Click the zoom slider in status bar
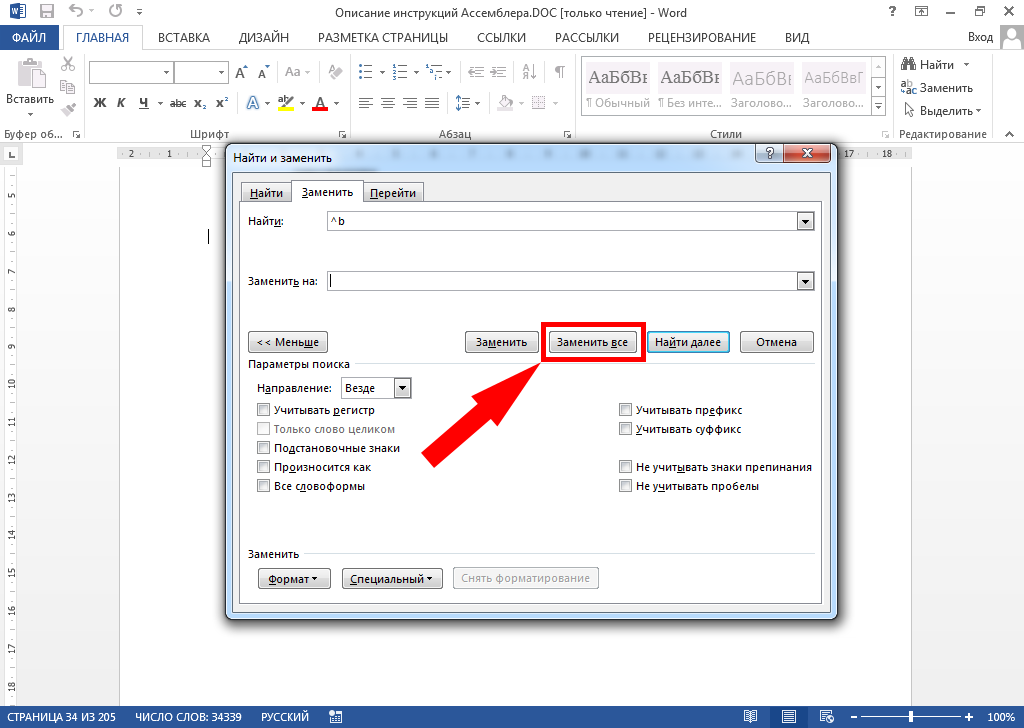The width and height of the screenshot is (1024, 728). pyautogui.click(x=910, y=717)
